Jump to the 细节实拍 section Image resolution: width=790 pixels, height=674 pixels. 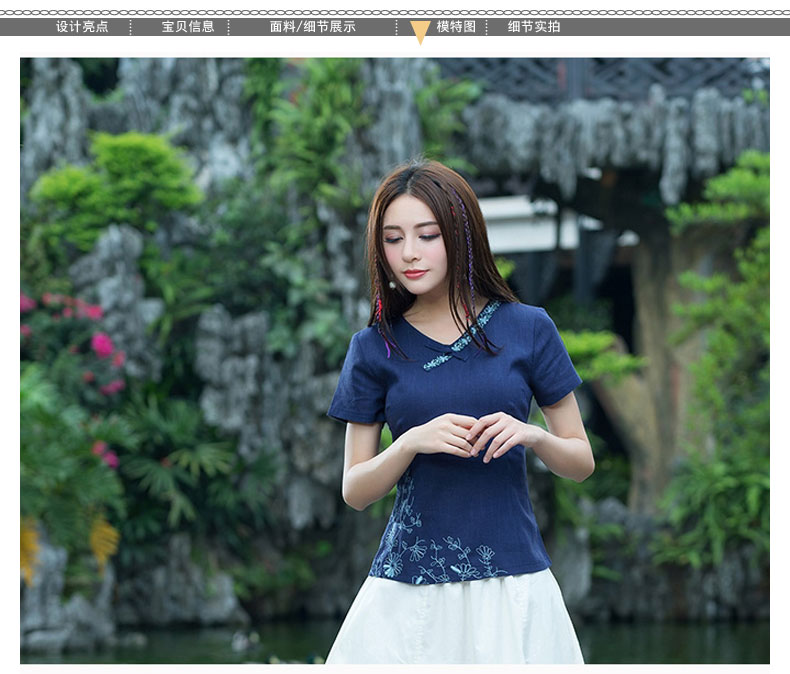(x=534, y=27)
